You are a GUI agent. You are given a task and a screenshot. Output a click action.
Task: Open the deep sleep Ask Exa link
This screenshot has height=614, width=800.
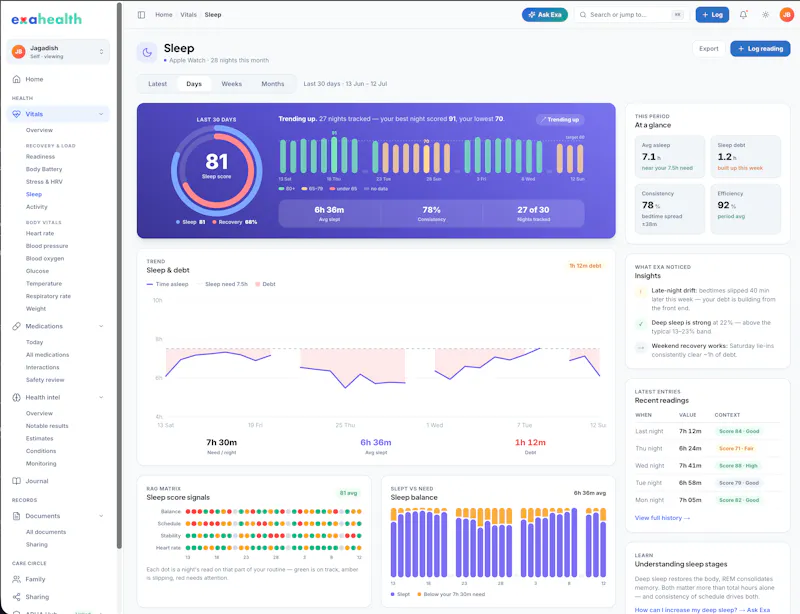[x=702, y=610]
